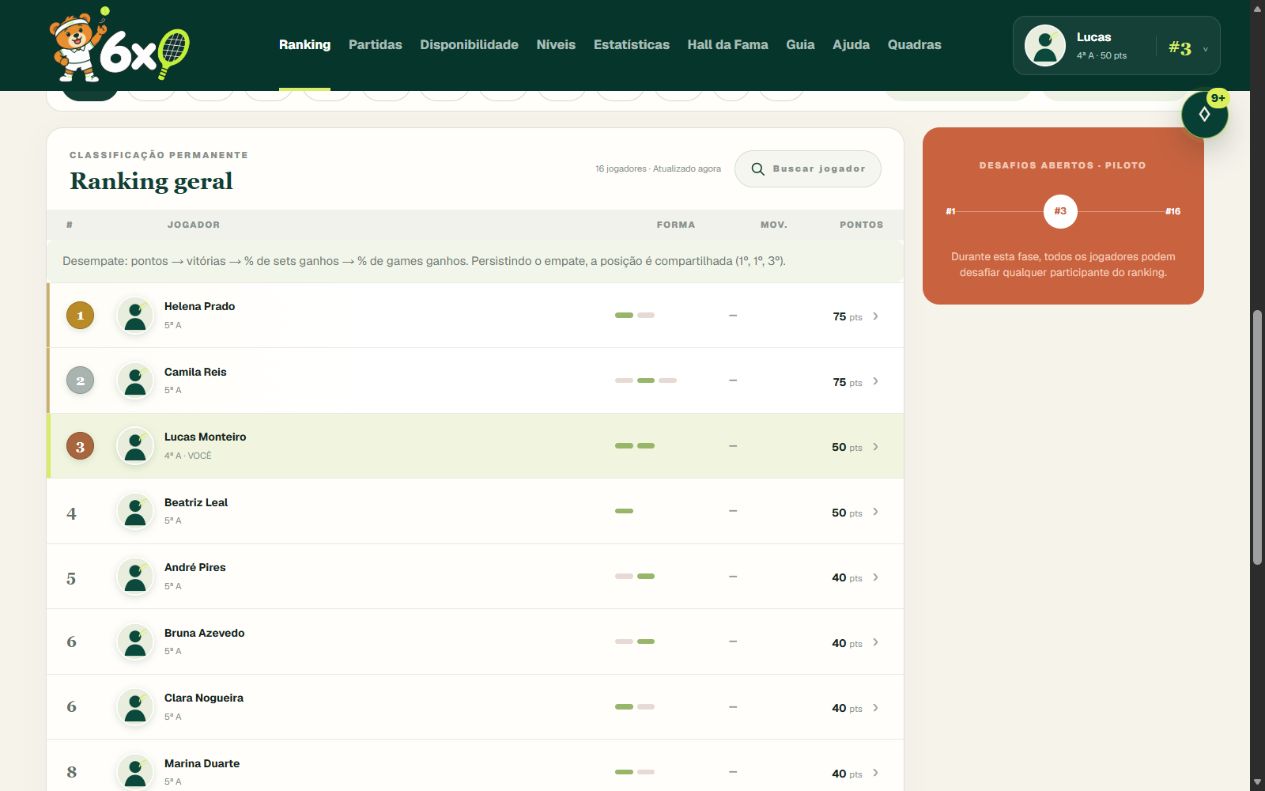Screen dimensions: 1265x791
Task: Click Marina Duarte's avatar icon
Action: click(x=135, y=772)
